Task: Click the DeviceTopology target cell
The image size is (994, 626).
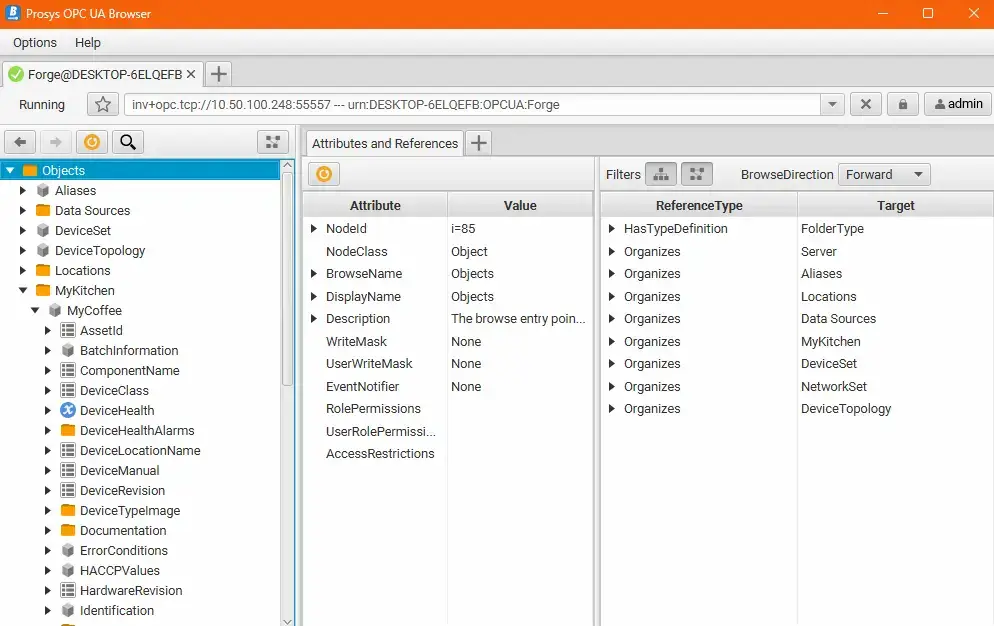Action: coord(846,408)
